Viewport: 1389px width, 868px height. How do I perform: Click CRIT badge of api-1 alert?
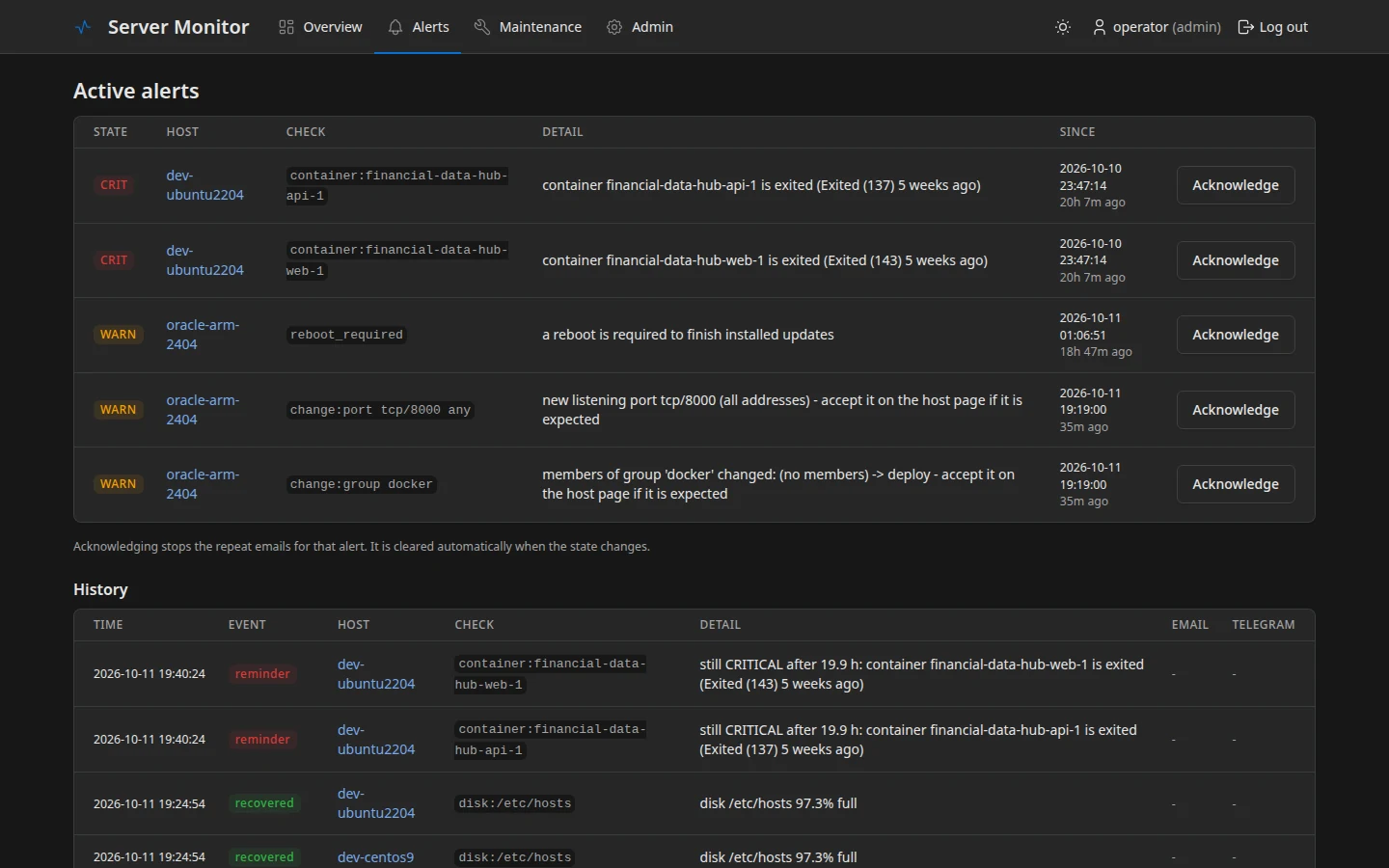coord(114,185)
